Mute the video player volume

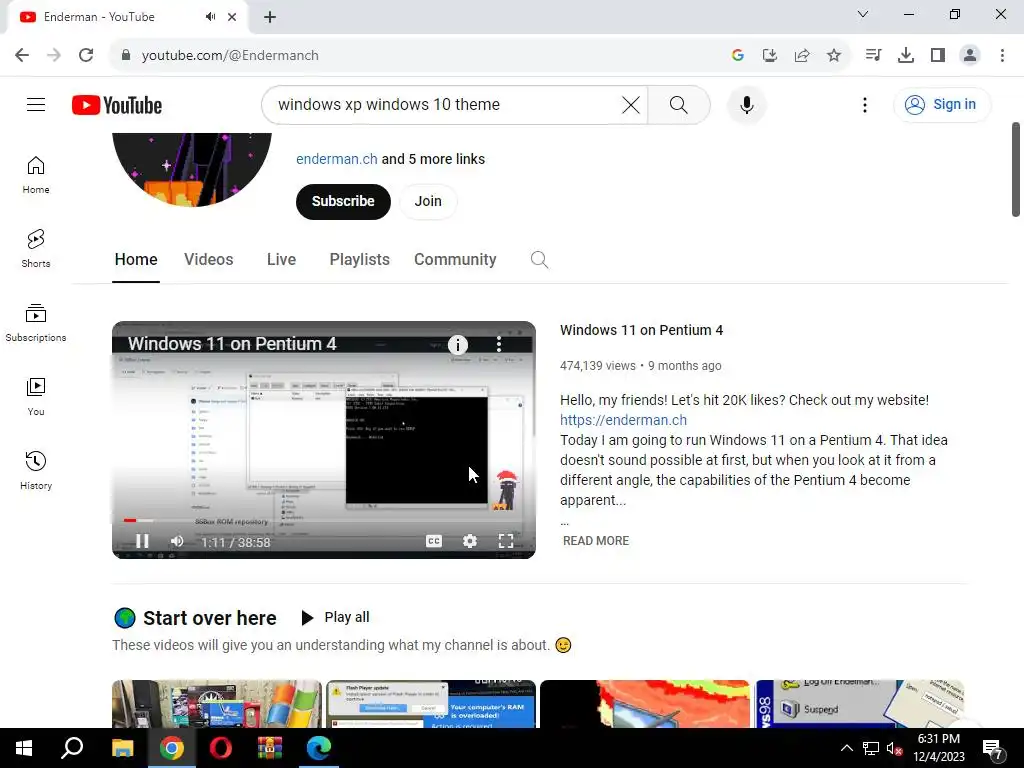177,541
